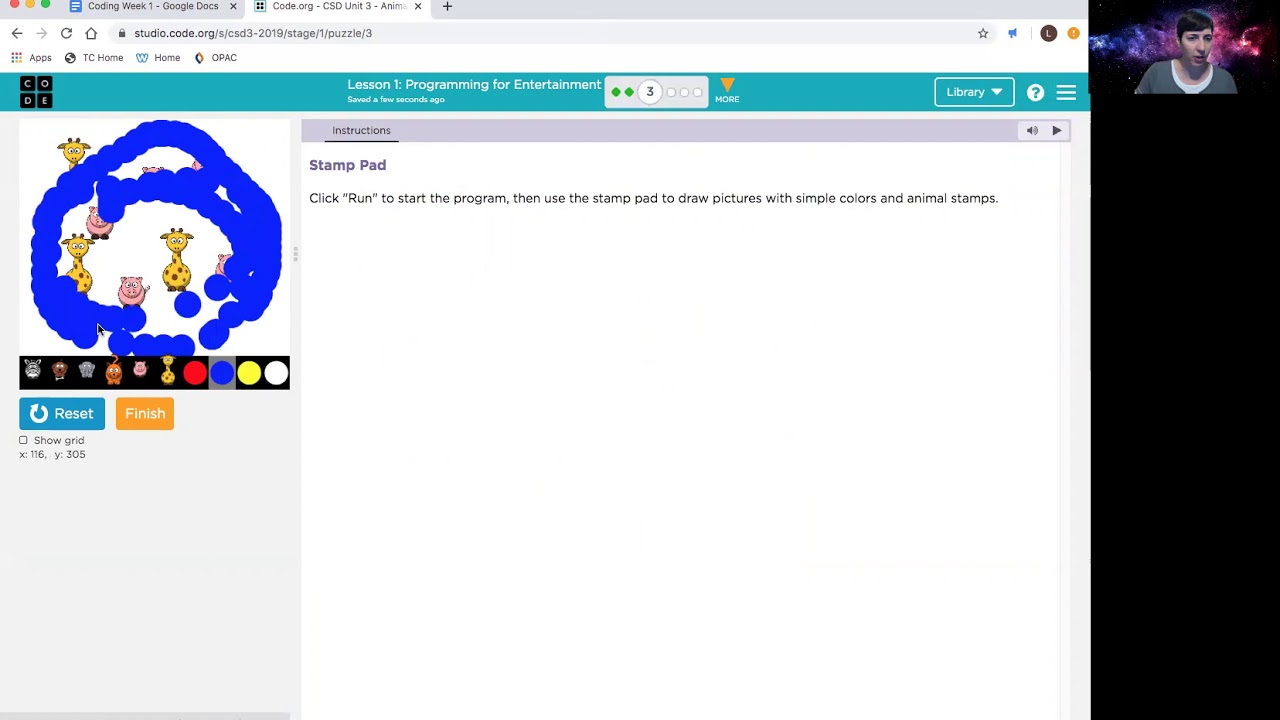Screen dimensions: 1280x720
Task: Open the Chrome profile avatar
Action: point(1048,33)
